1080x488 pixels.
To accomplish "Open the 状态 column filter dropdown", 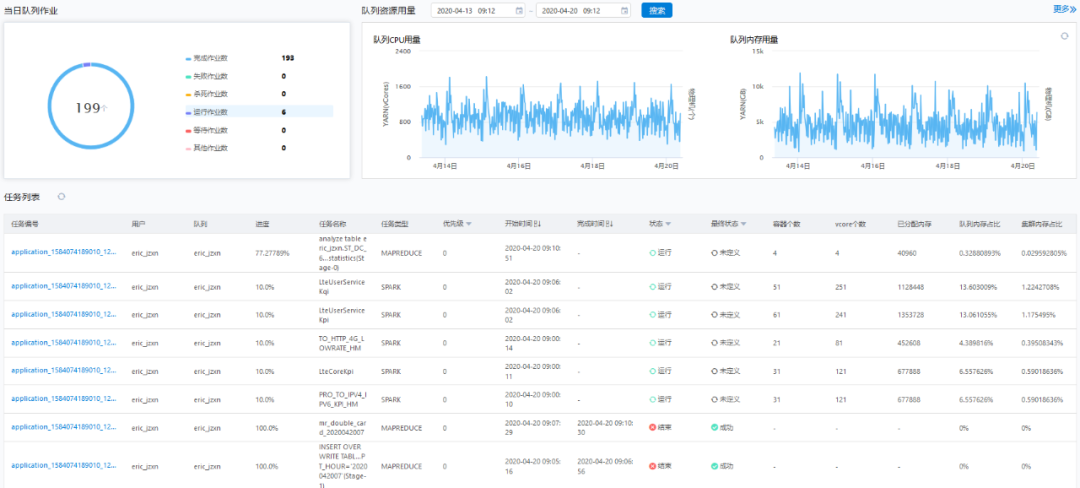I will click(x=667, y=224).
